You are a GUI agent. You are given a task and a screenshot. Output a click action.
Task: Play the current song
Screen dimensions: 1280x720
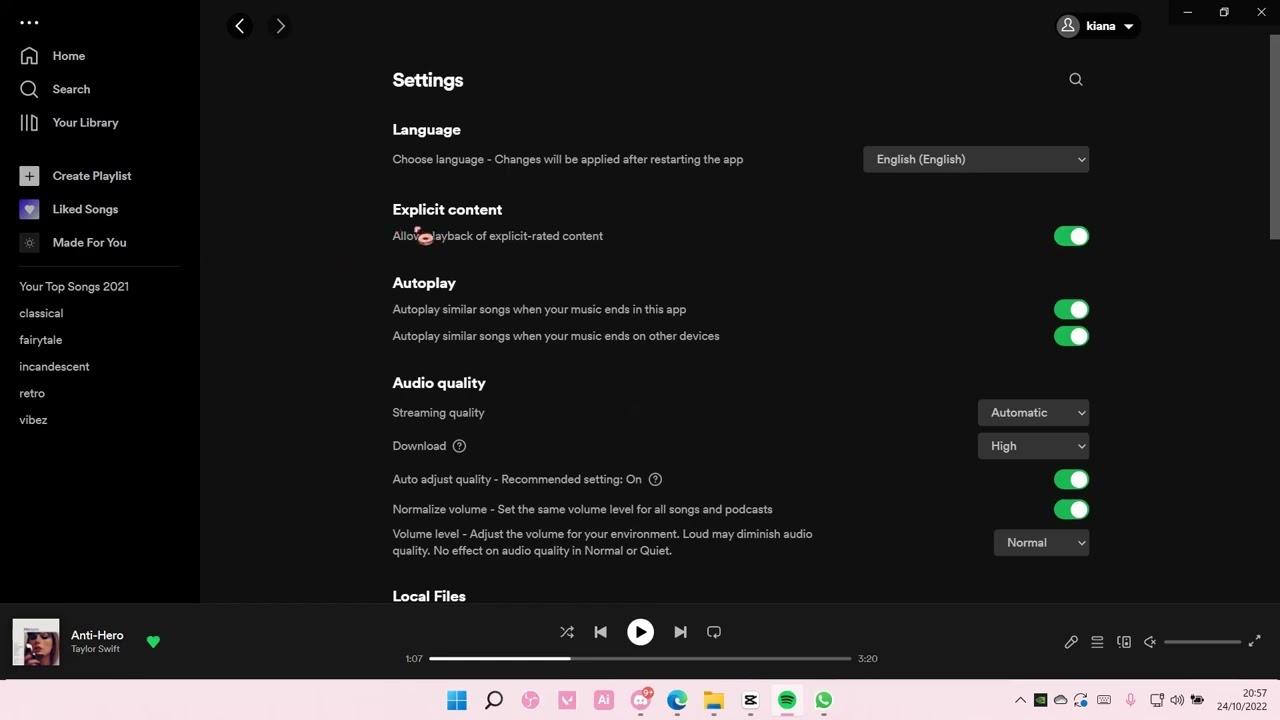coord(640,632)
